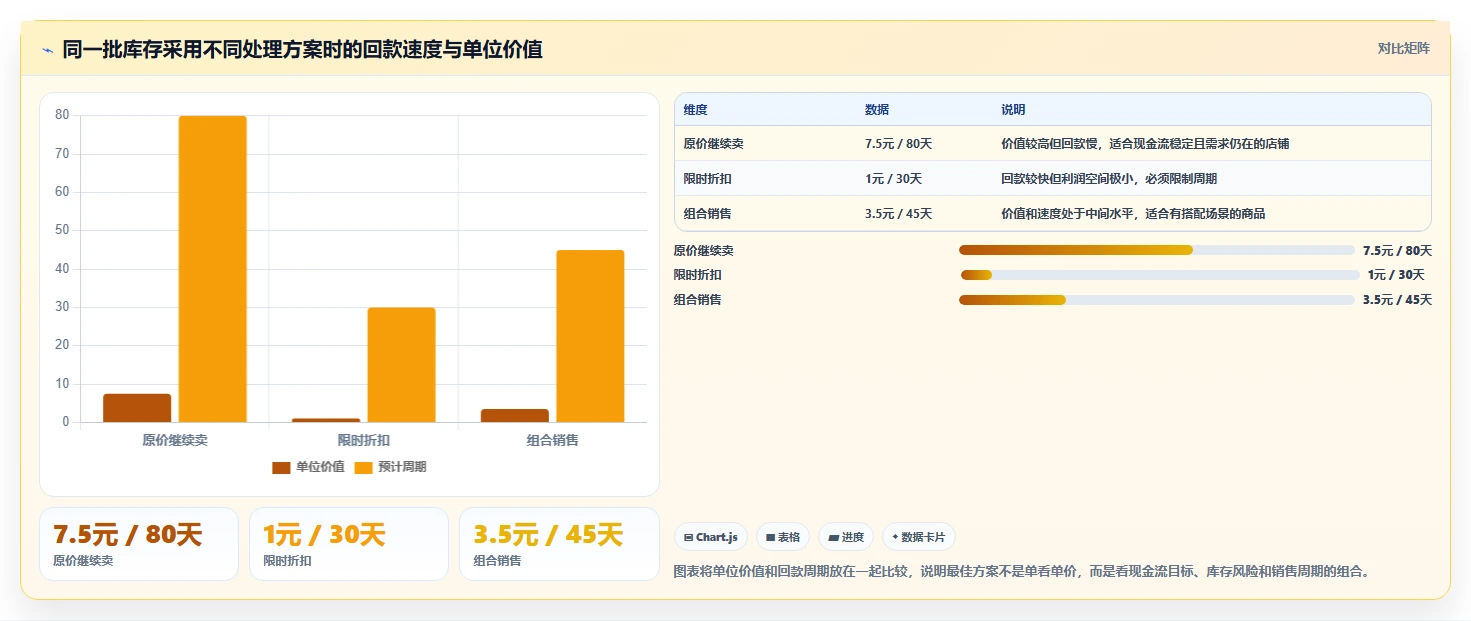Click the 对比矩阵 label in header
This screenshot has width=1471, height=621.
pos(1404,48)
